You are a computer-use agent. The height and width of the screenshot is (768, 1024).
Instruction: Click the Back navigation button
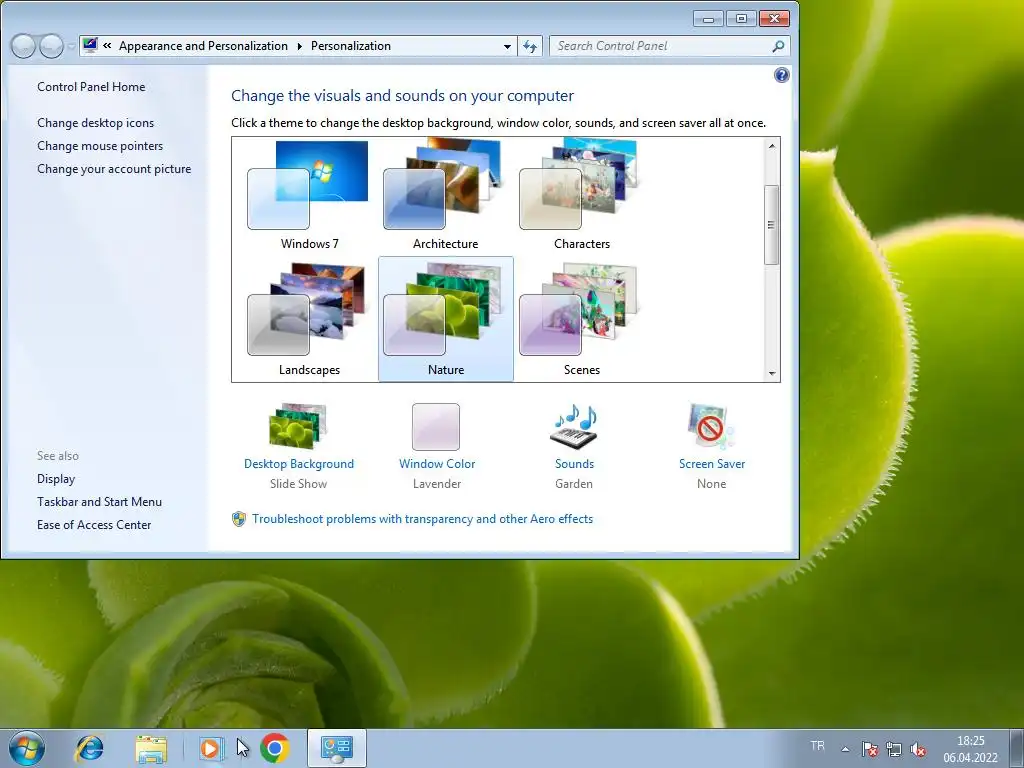click(23, 46)
